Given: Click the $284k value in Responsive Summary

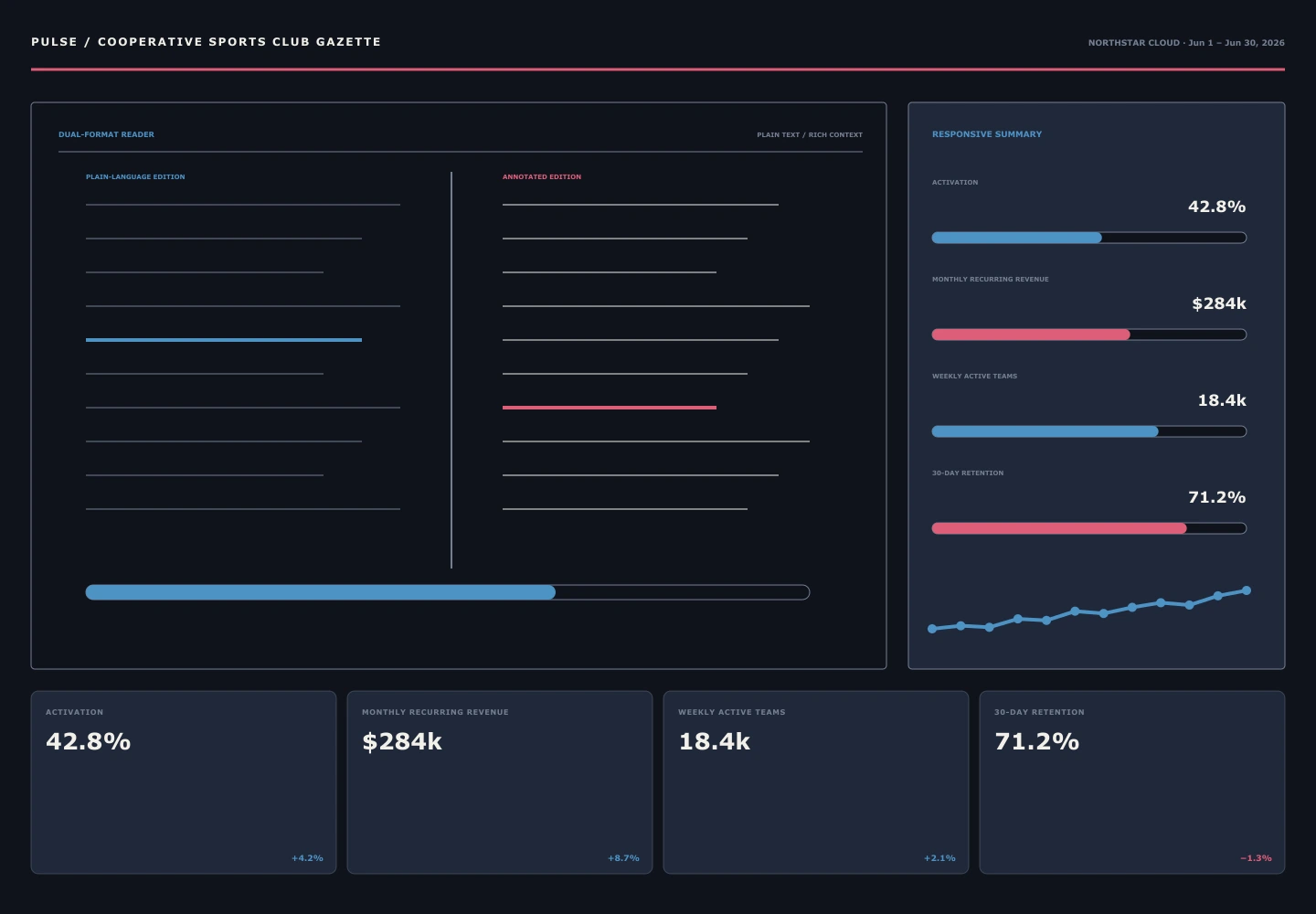Looking at the screenshot, I should [x=1219, y=303].
